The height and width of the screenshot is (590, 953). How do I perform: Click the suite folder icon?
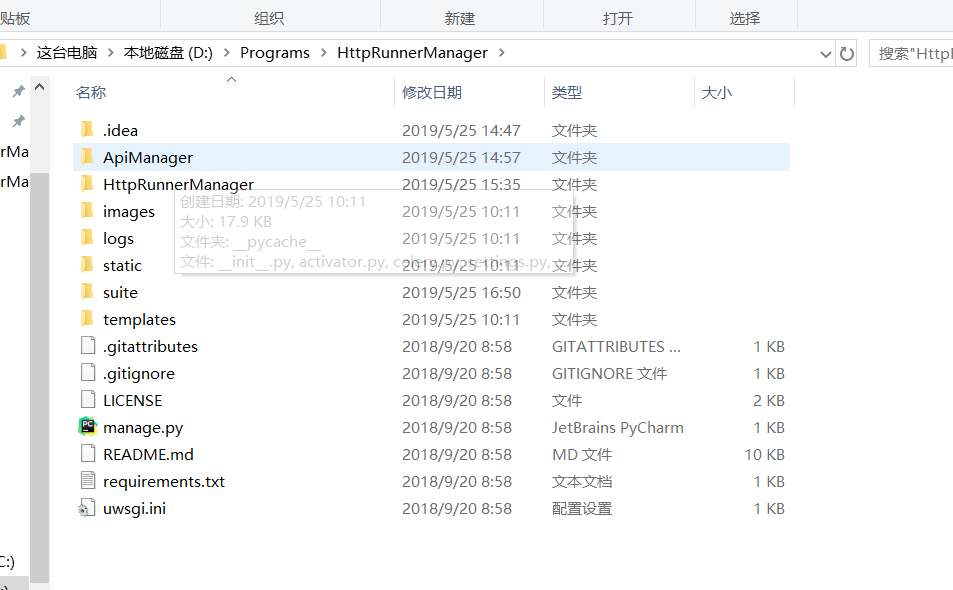point(88,292)
